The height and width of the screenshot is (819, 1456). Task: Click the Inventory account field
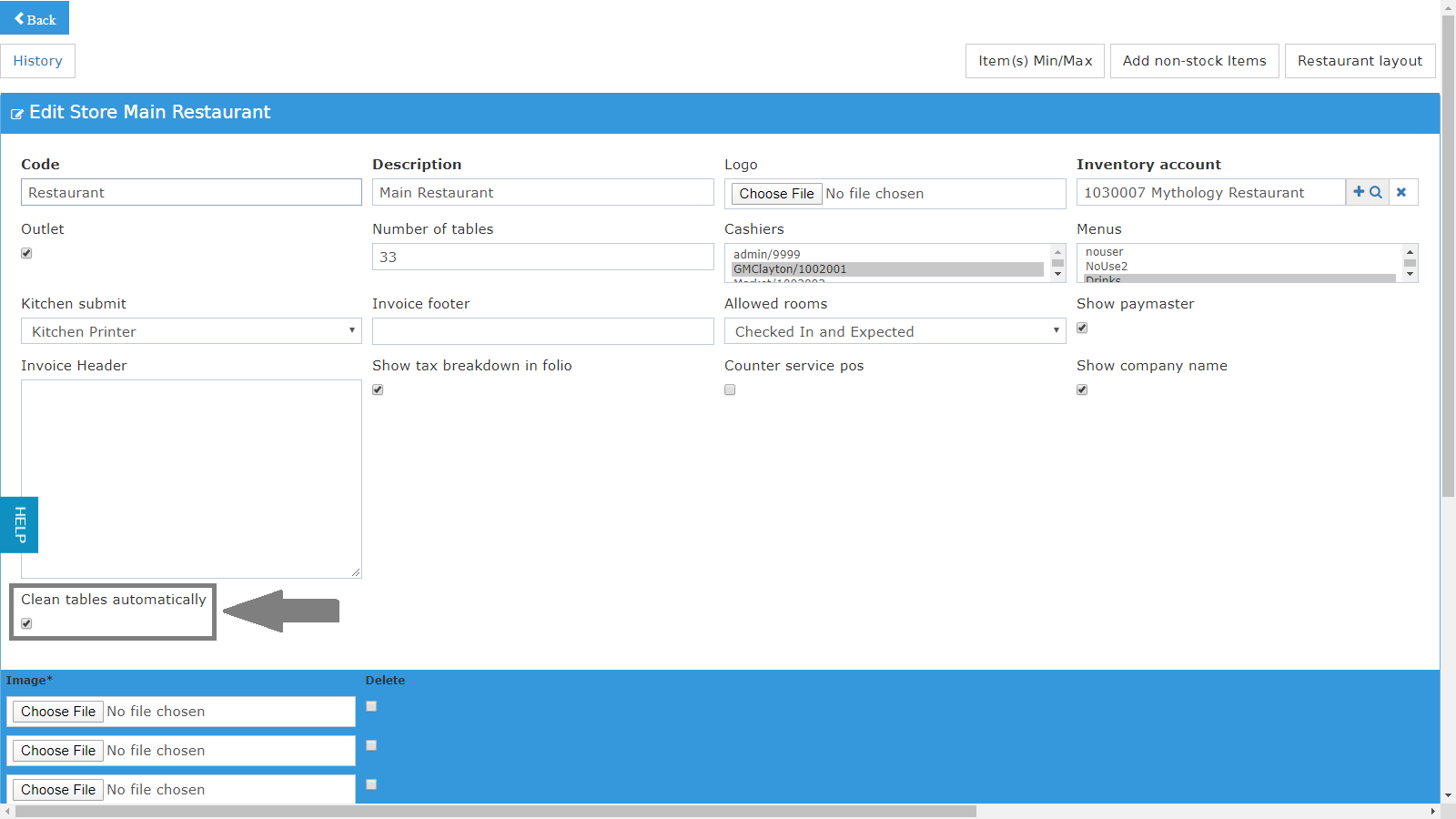pos(1210,192)
